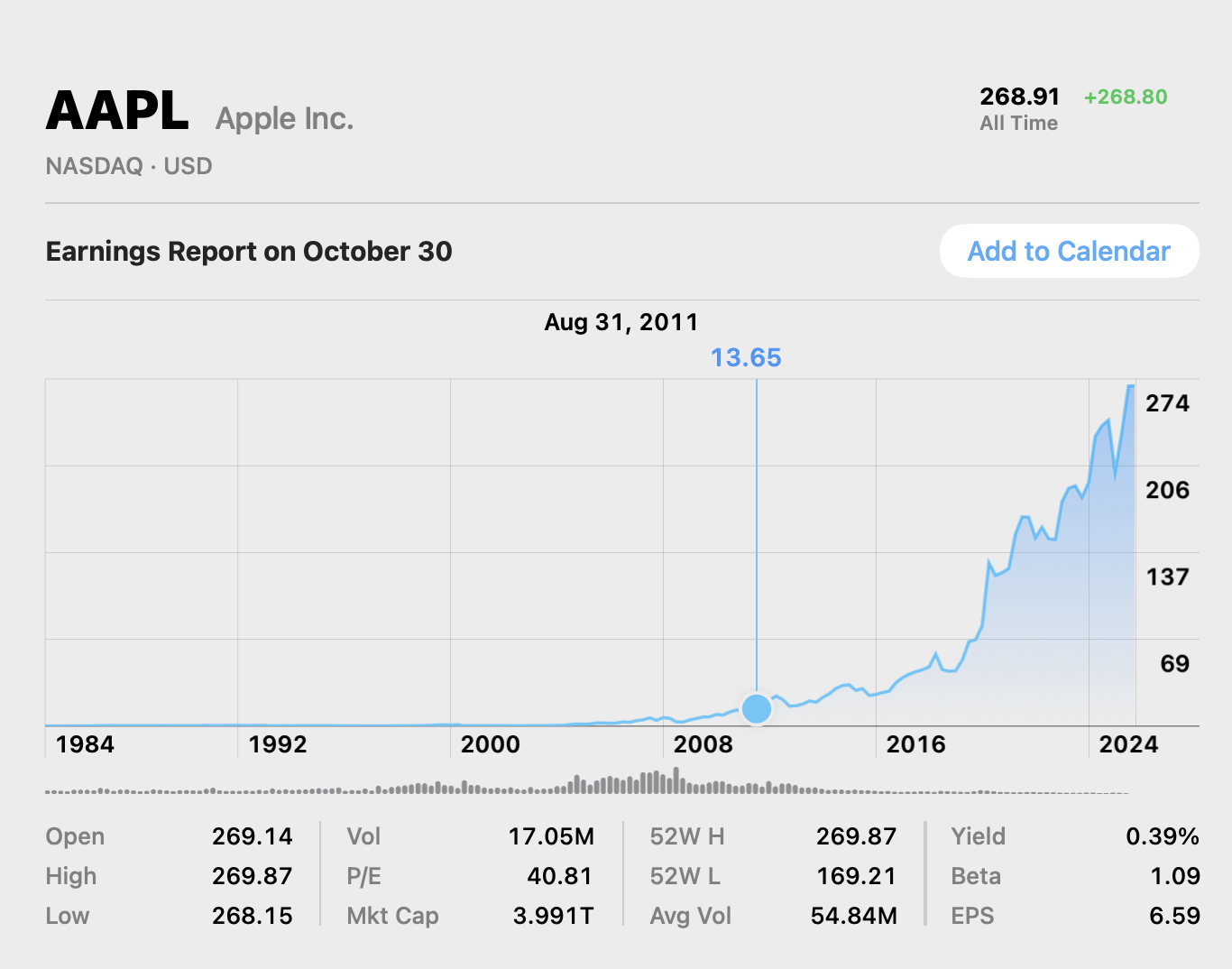Click the blue dot on the chart line
Viewport: 1232px width, 969px height.
pos(757,709)
